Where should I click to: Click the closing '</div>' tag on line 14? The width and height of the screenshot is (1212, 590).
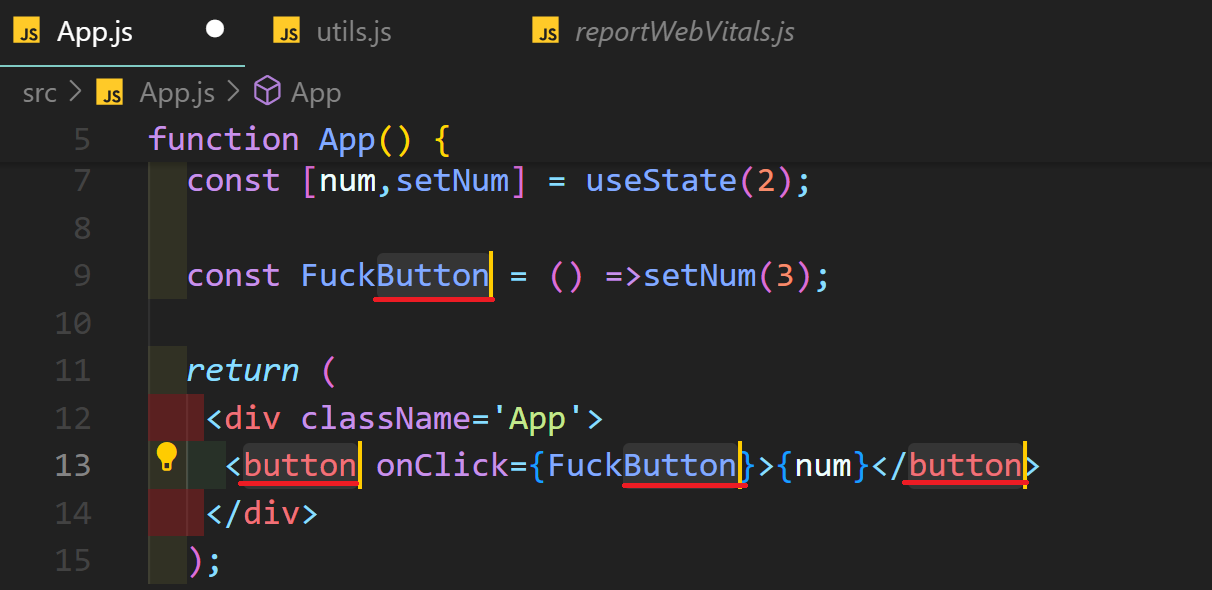click(262, 513)
